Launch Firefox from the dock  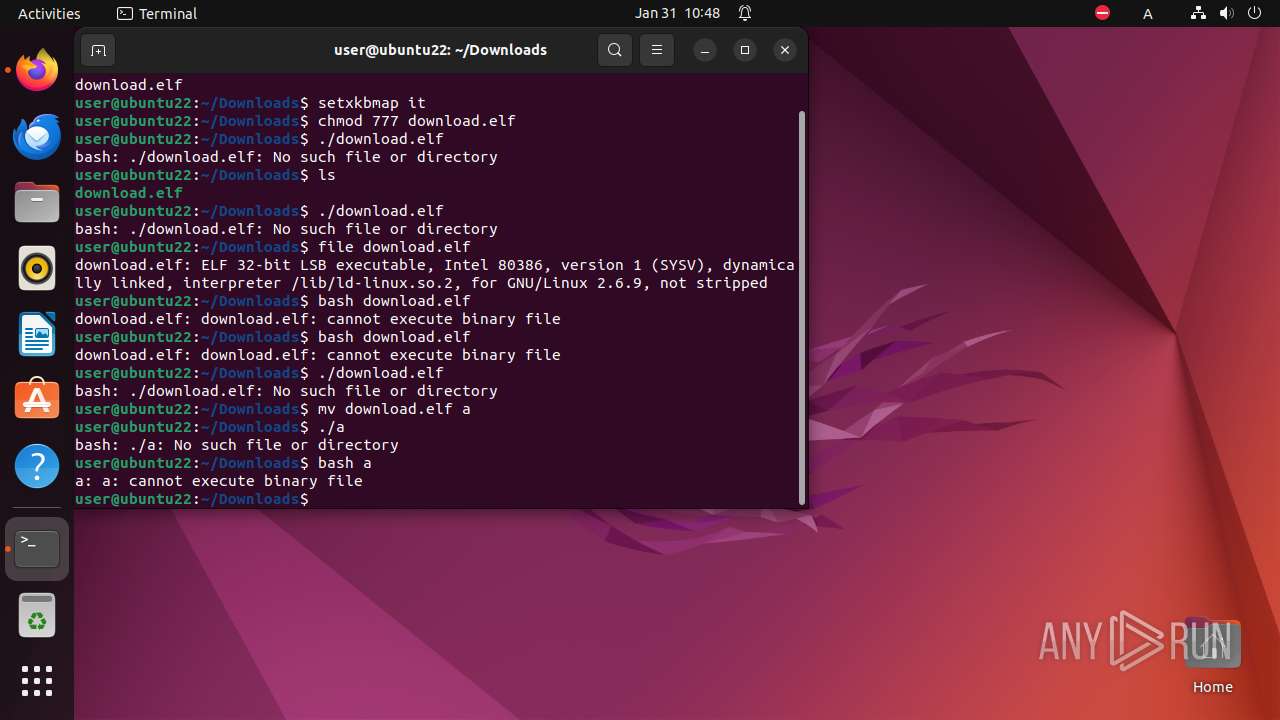(x=37, y=71)
